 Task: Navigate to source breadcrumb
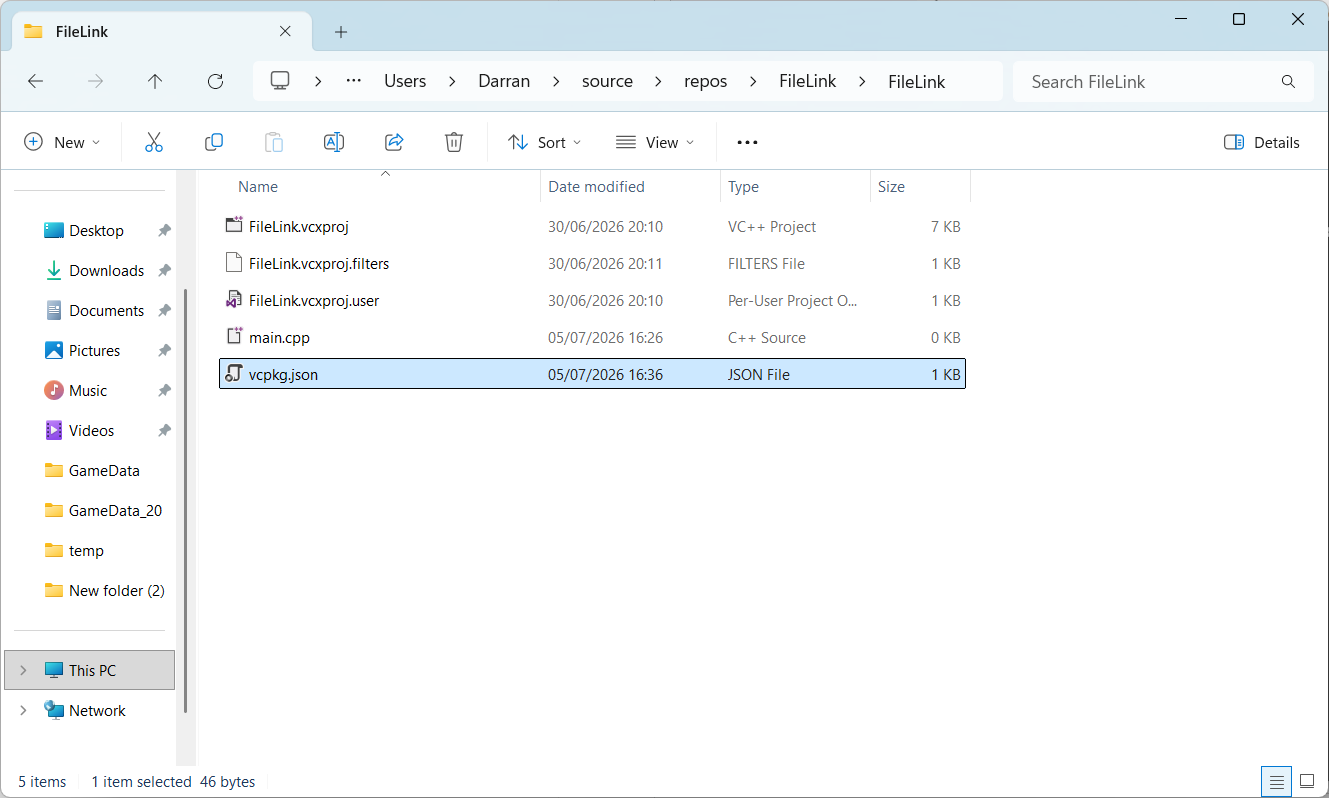click(x=607, y=82)
